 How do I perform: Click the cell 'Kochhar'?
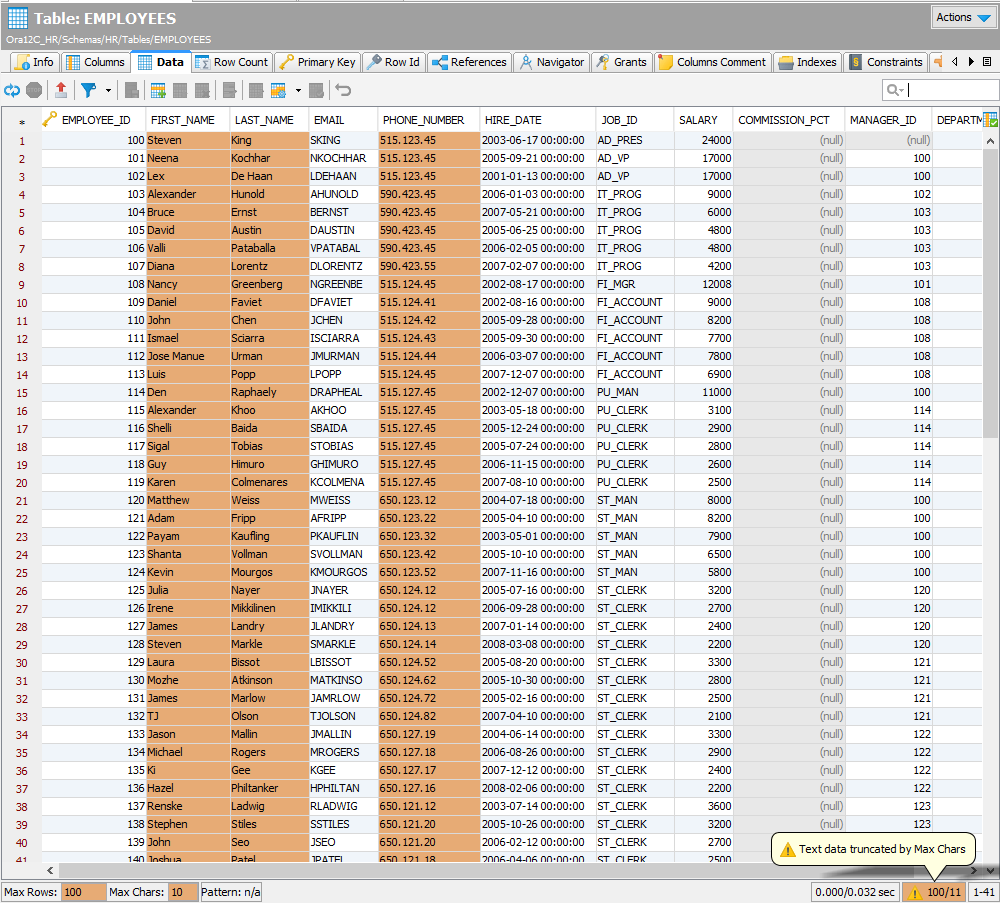(x=269, y=158)
